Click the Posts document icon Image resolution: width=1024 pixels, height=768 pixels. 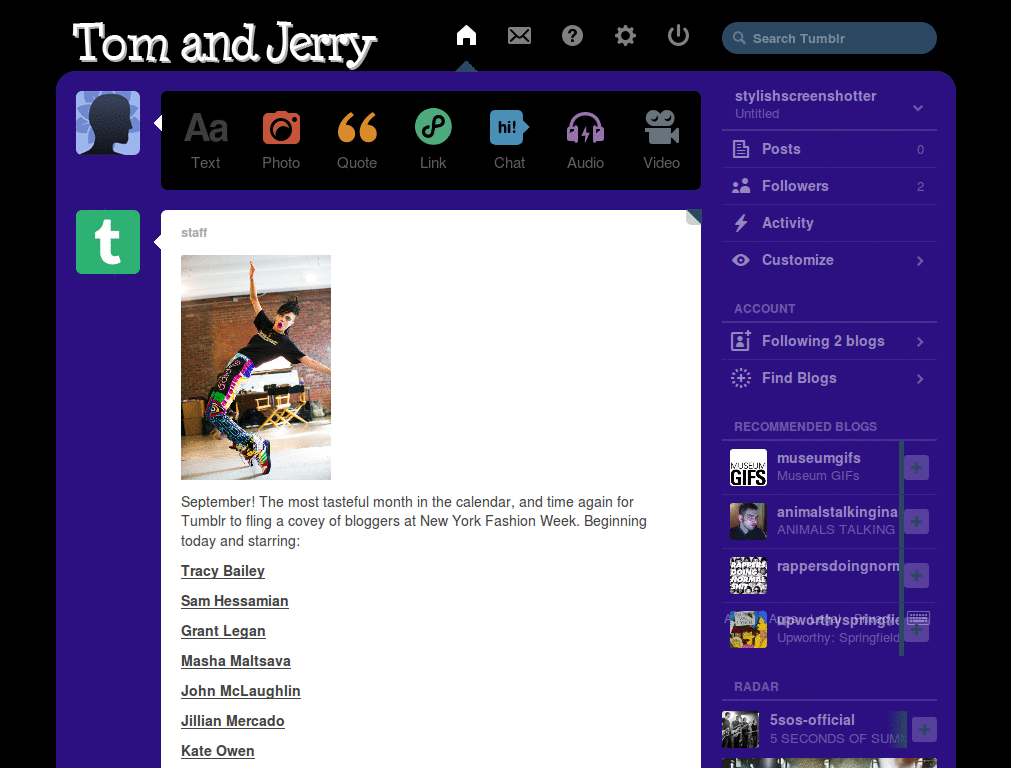tap(741, 149)
